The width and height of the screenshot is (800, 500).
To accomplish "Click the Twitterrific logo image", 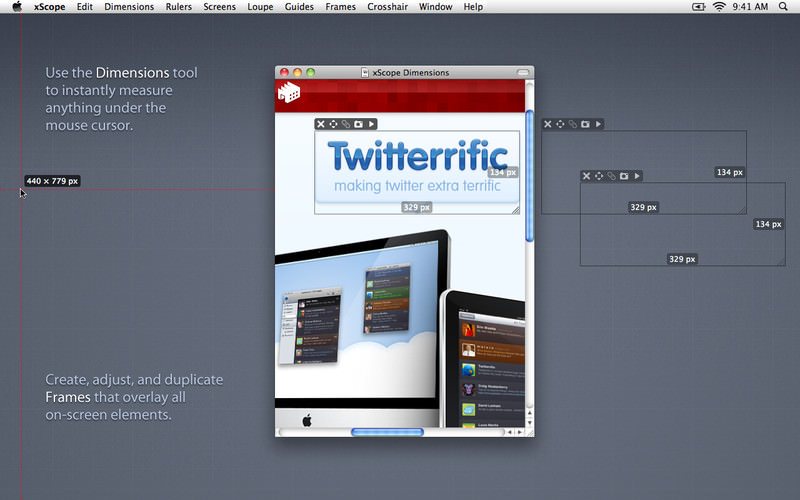I will point(417,155).
